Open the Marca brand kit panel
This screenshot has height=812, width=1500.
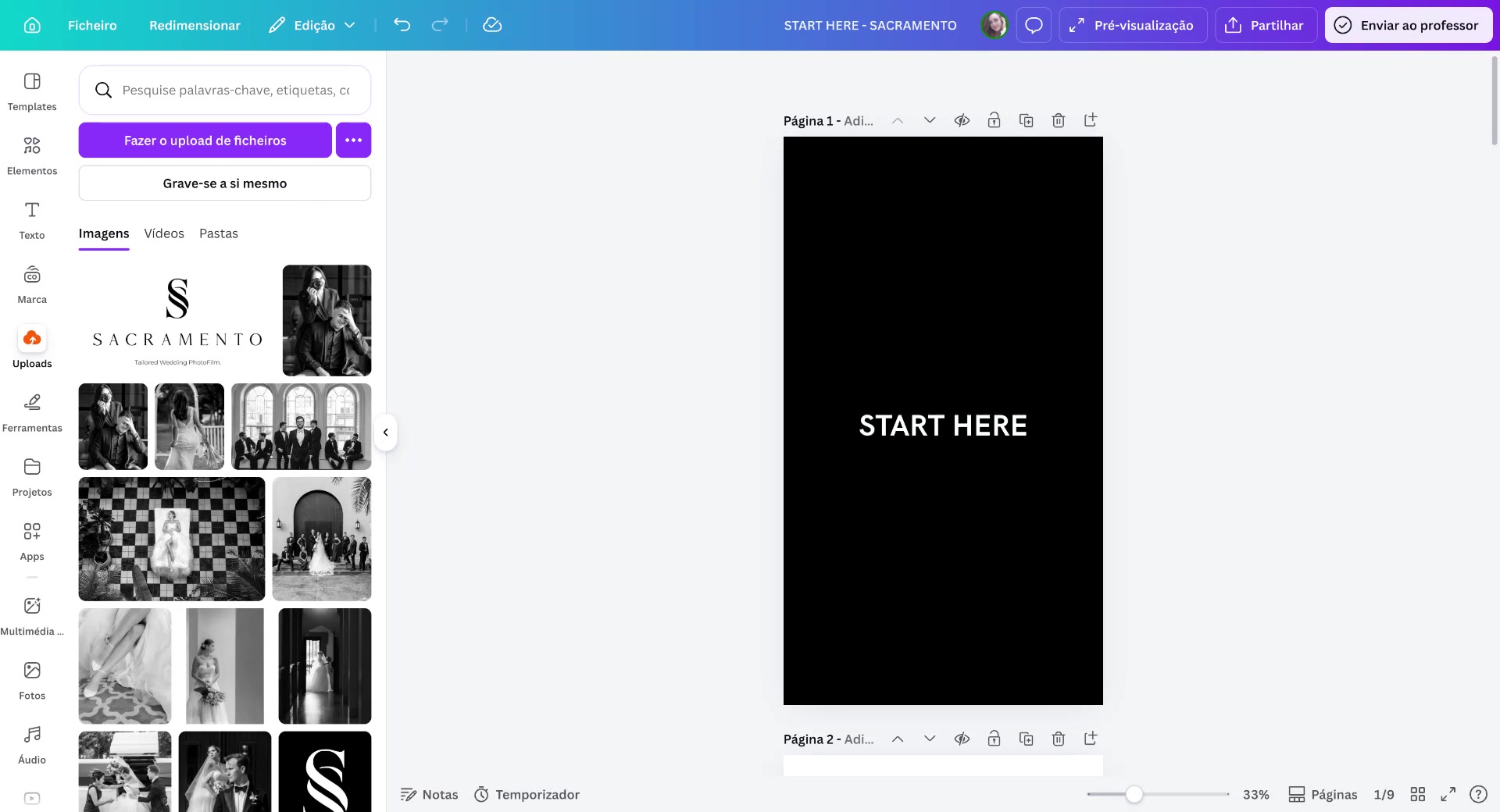[32, 284]
